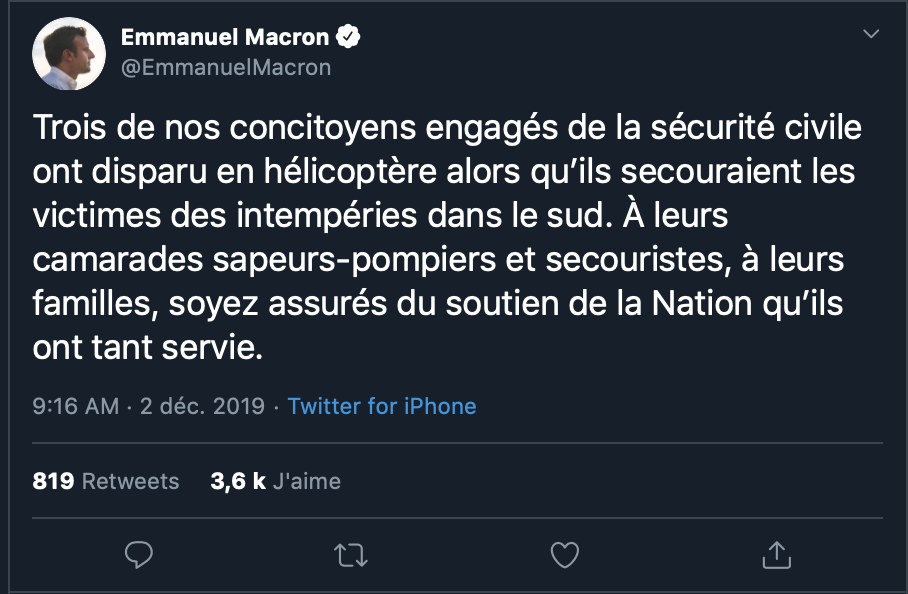The width and height of the screenshot is (908, 594).
Task: Click the verified badge next to Emmanuel Macron
Action: (x=348, y=38)
